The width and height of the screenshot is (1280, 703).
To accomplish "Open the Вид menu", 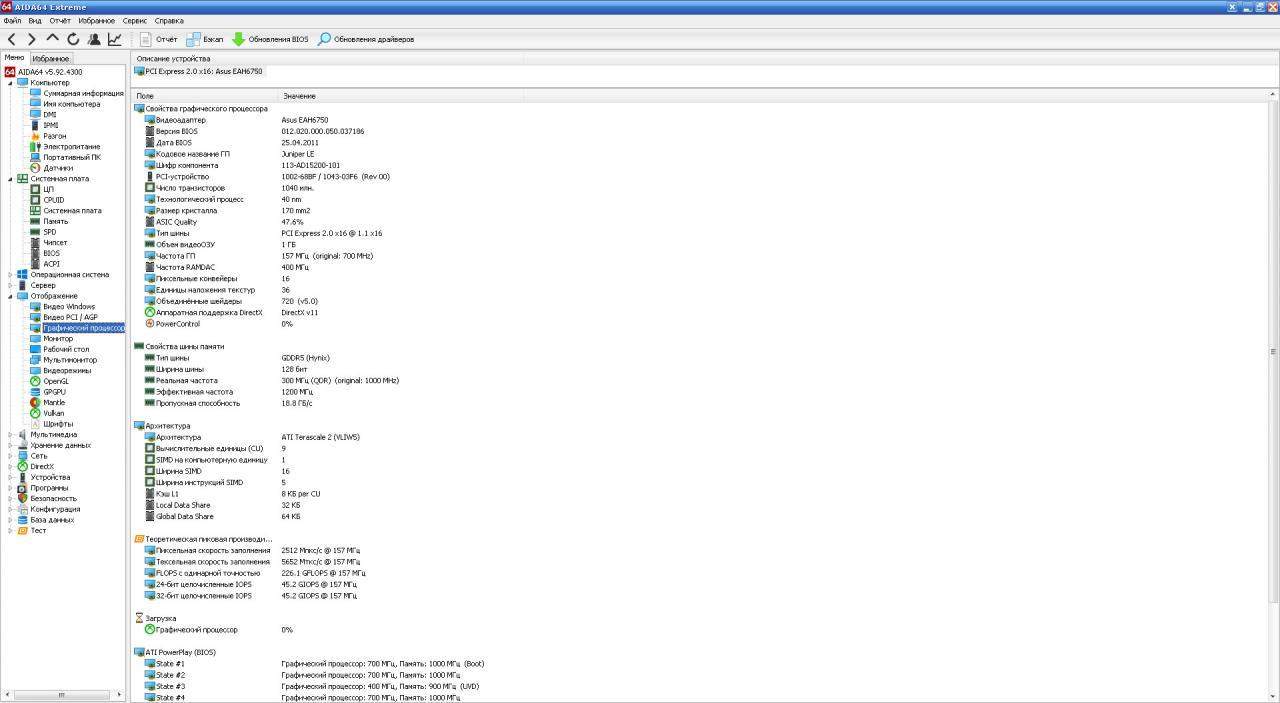I will pos(35,20).
